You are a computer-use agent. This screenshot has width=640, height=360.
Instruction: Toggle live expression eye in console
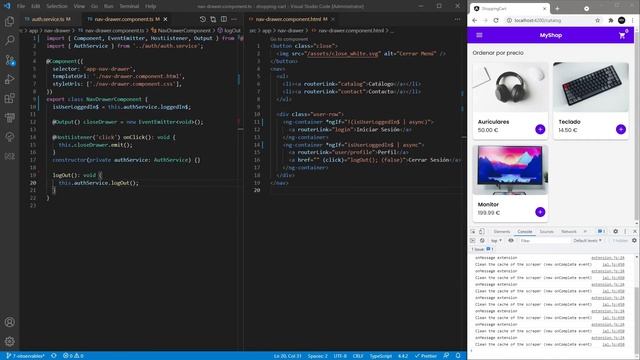[x=511, y=240]
